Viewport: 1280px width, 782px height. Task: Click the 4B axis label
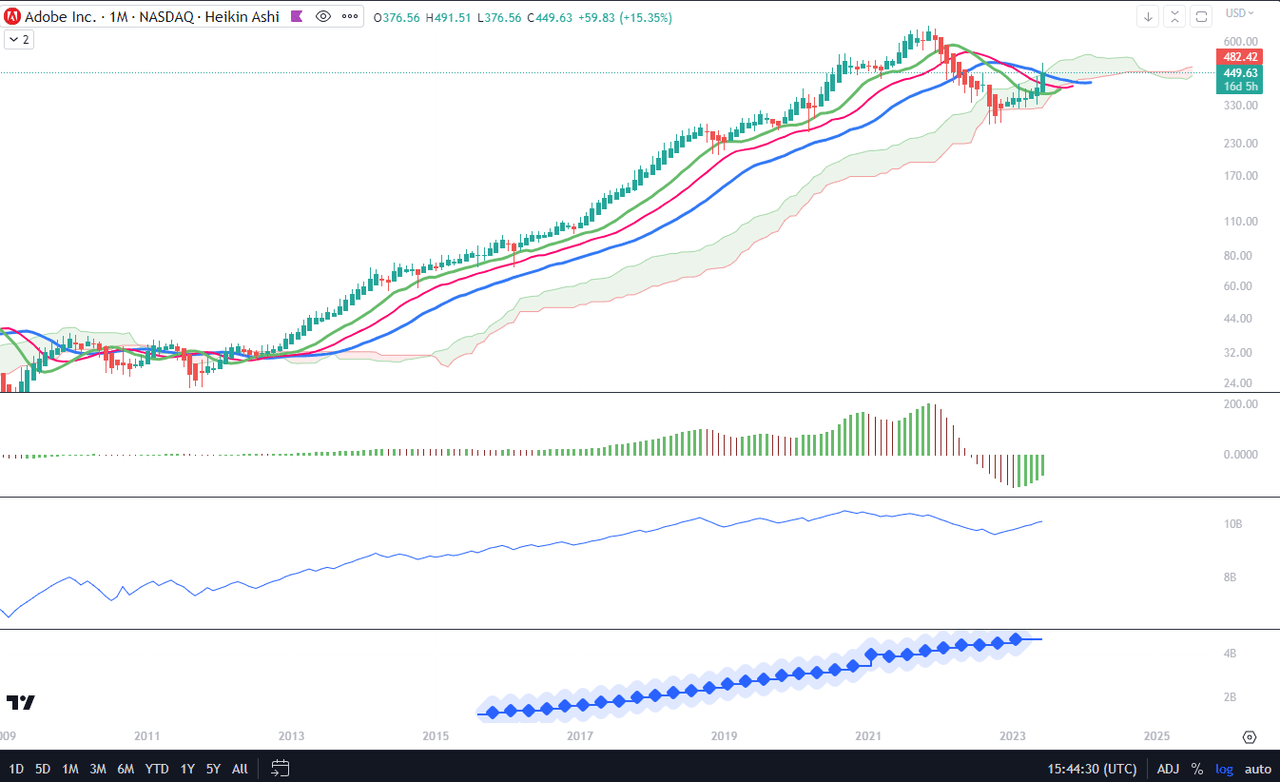pos(1230,654)
